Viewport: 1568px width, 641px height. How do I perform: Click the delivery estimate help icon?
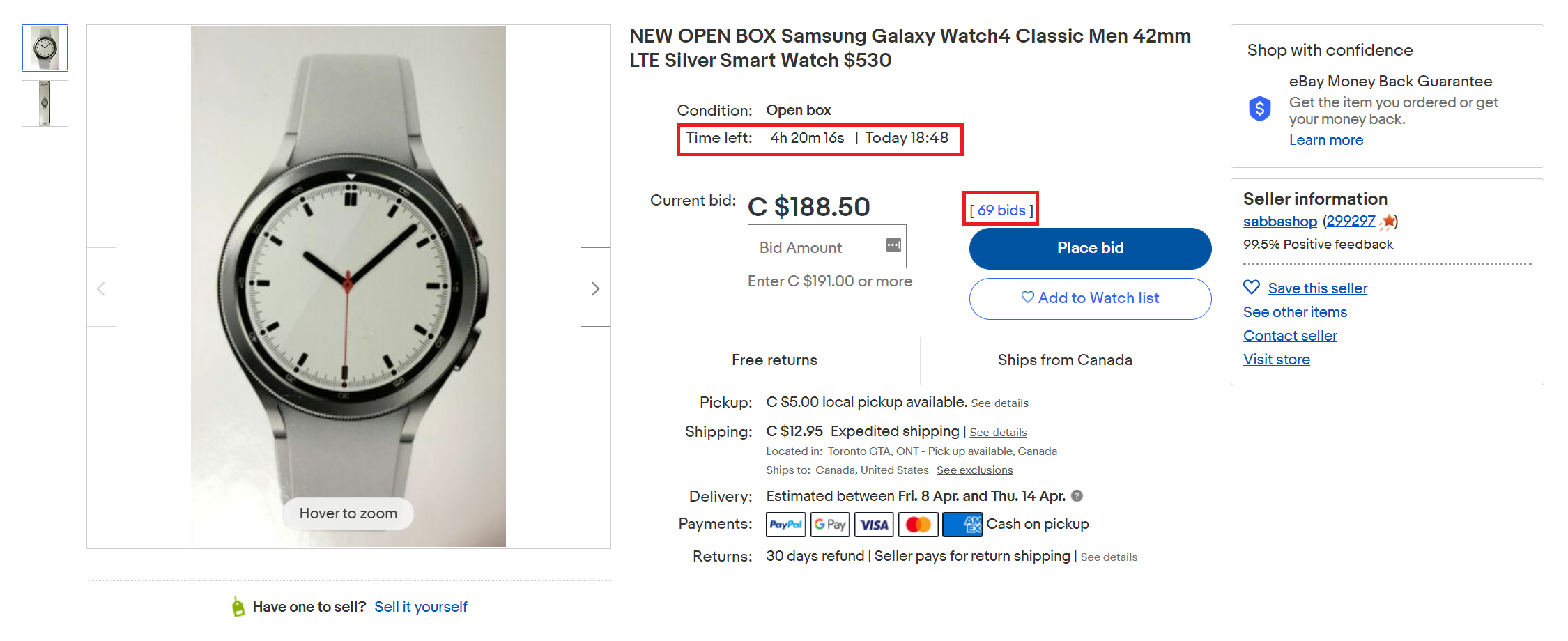coord(1077,496)
